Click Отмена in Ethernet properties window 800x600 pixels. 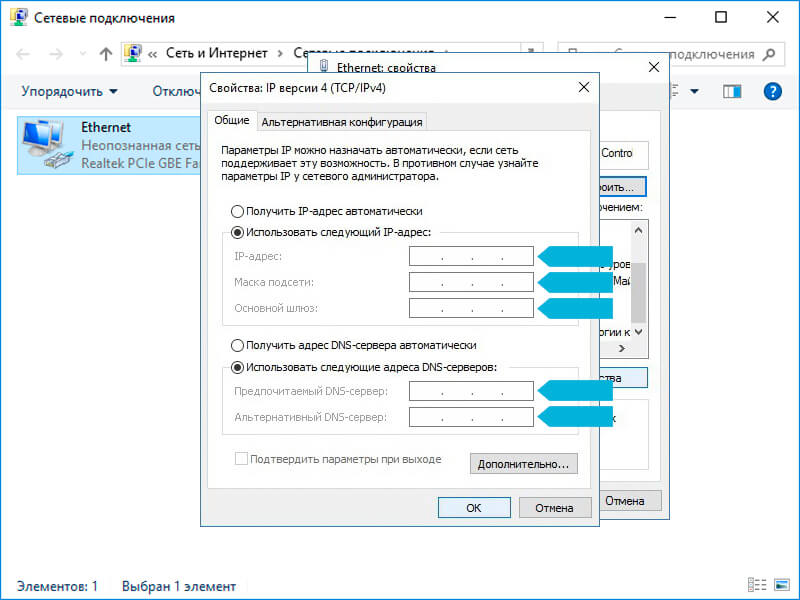click(x=631, y=501)
